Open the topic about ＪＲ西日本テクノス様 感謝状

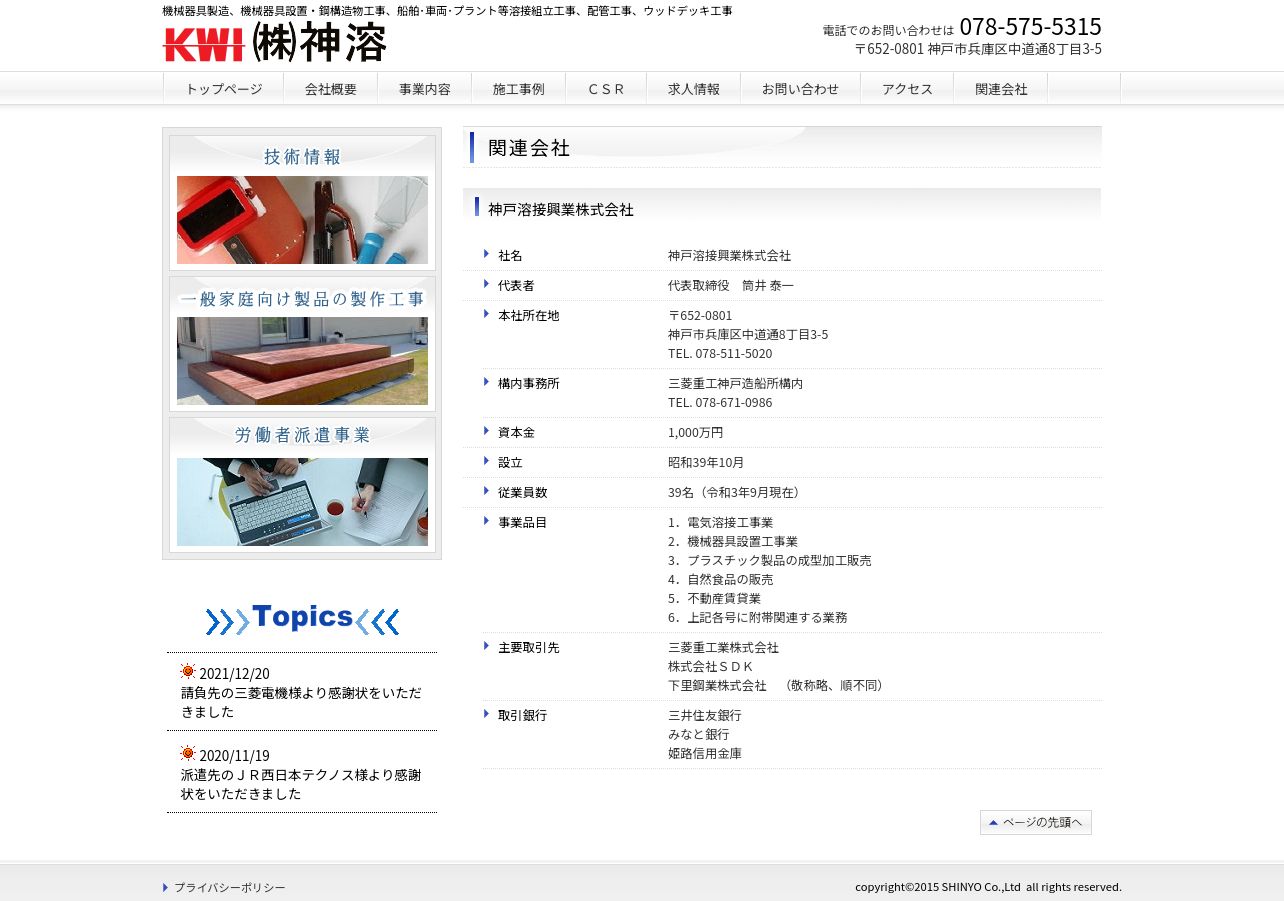301,784
